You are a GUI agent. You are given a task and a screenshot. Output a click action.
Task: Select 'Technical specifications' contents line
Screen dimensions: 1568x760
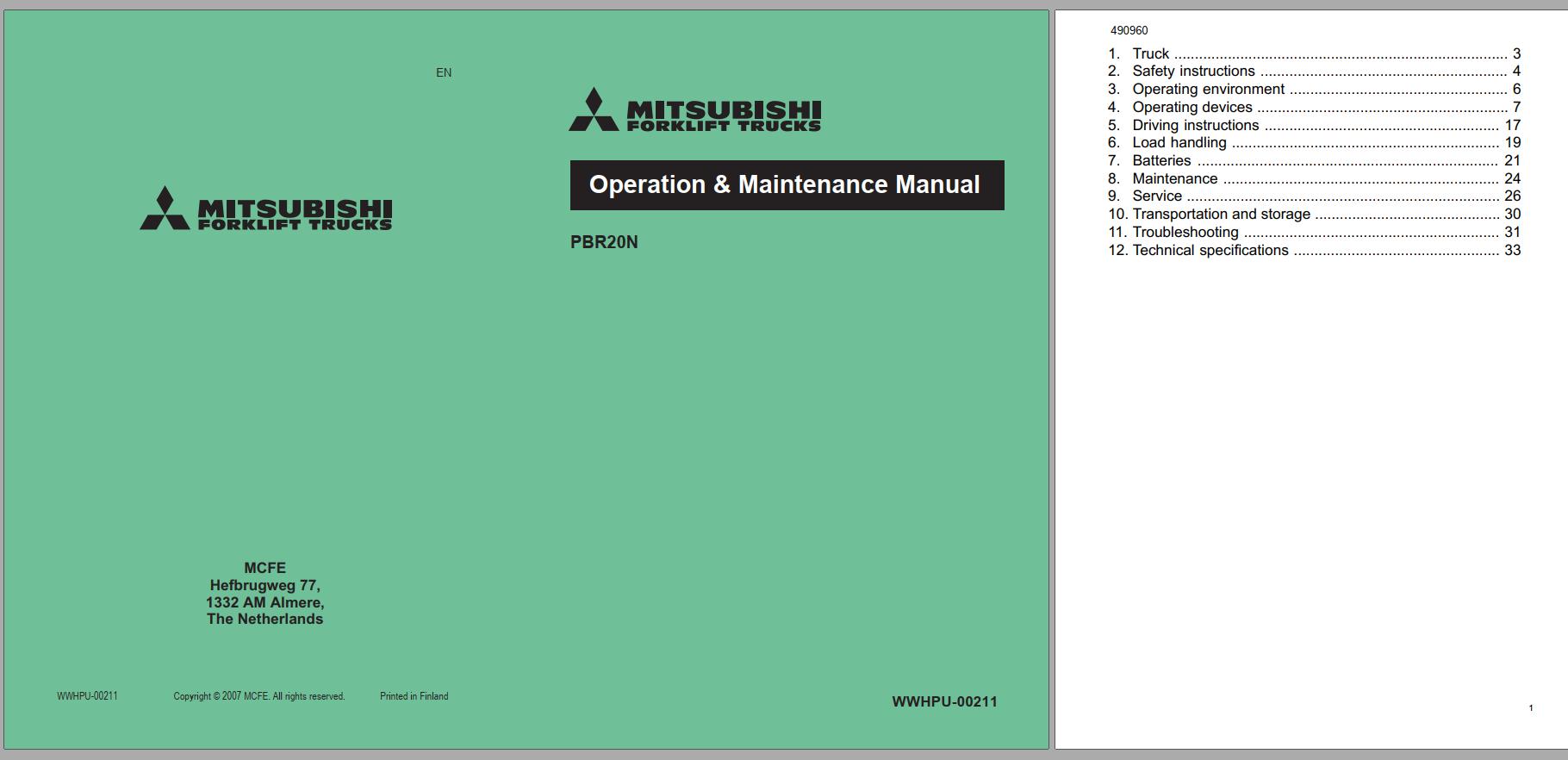(x=1314, y=251)
